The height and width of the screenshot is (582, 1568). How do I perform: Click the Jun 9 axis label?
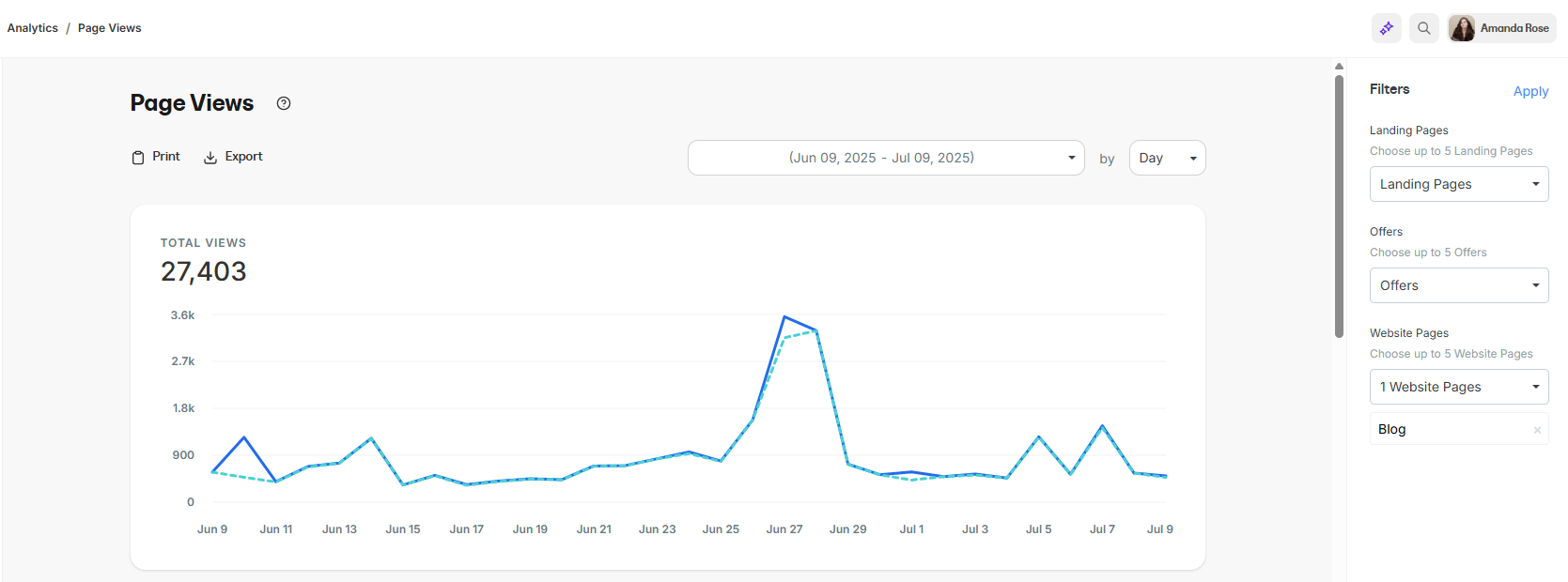click(212, 529)
